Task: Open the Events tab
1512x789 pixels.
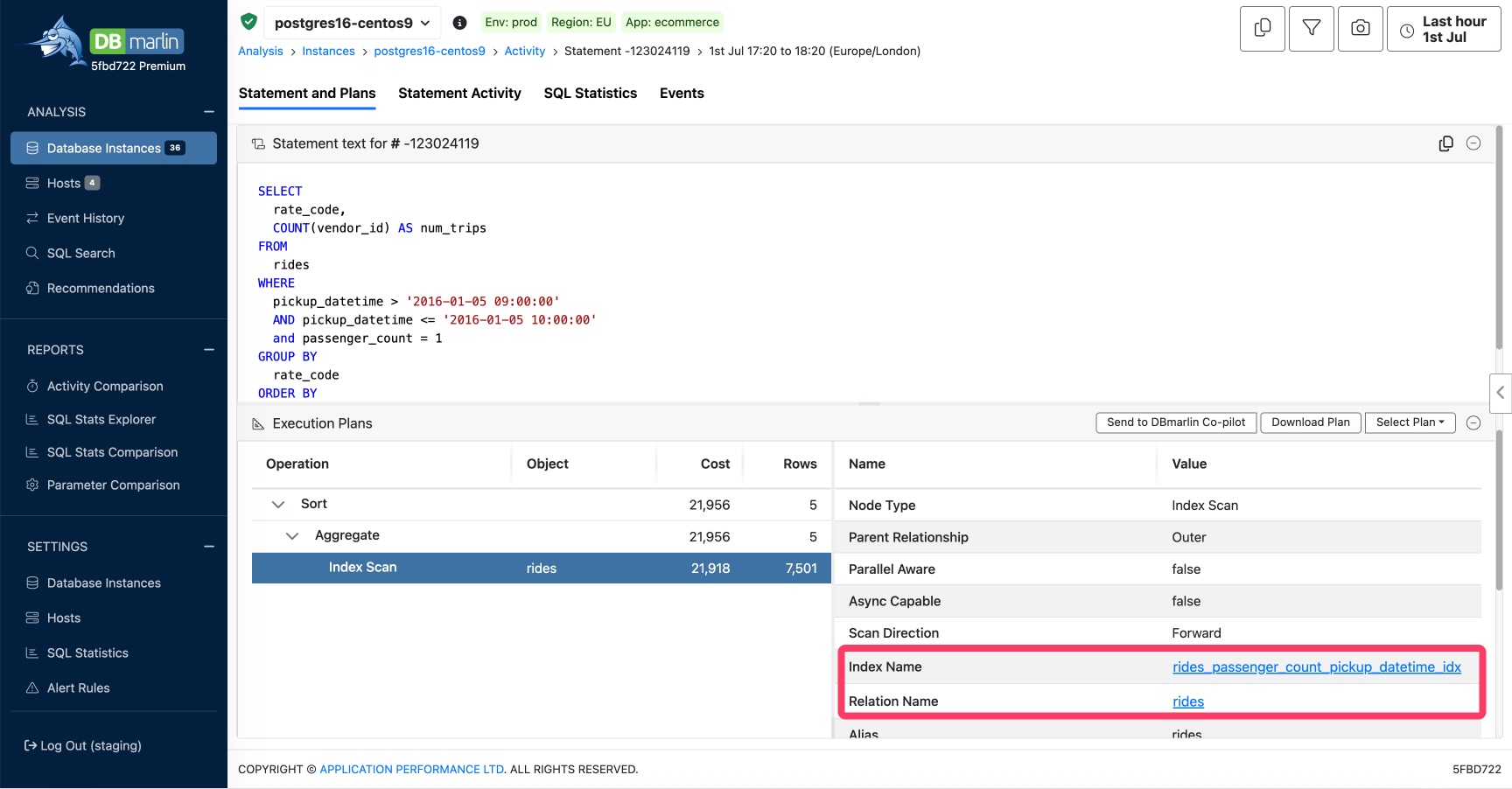Action: coord(682,94)
